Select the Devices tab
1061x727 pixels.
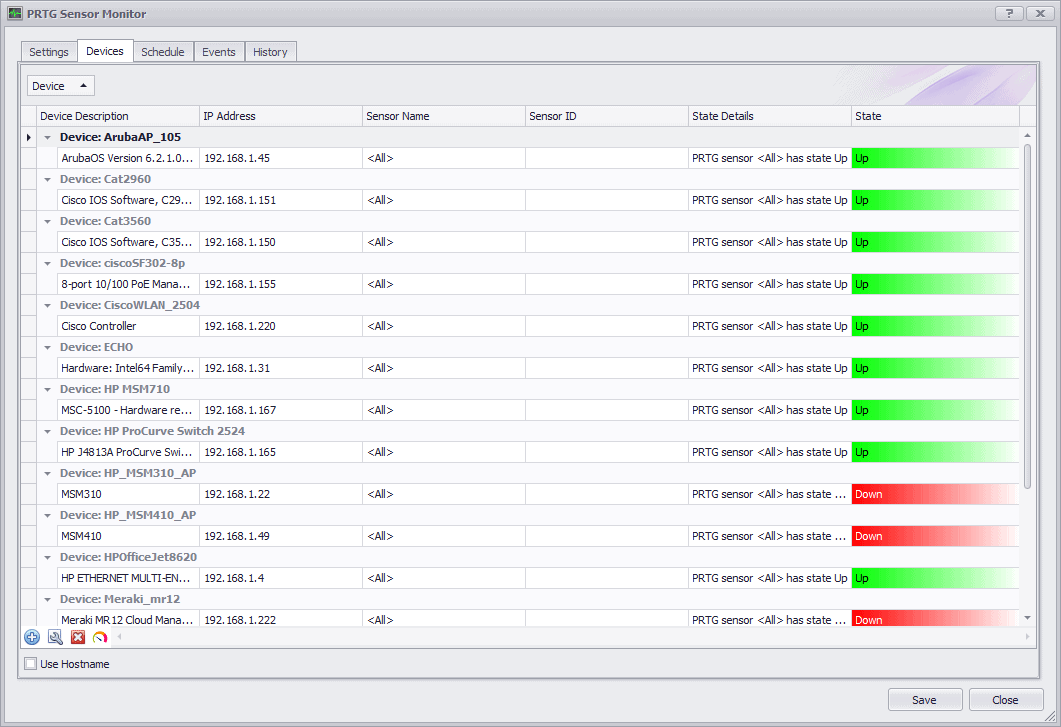click(x=105, y=51)
